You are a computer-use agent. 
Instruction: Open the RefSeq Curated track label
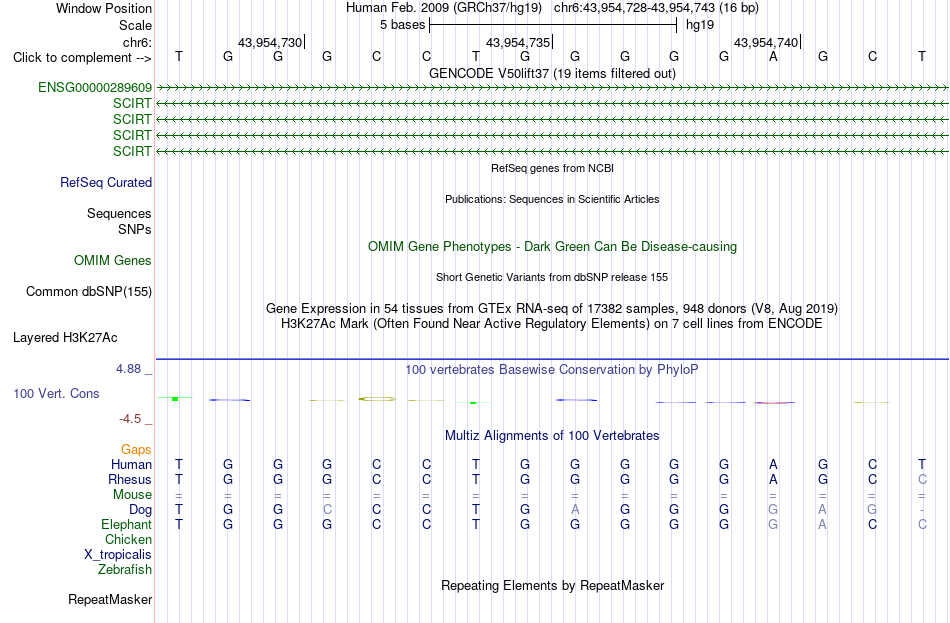106,182
